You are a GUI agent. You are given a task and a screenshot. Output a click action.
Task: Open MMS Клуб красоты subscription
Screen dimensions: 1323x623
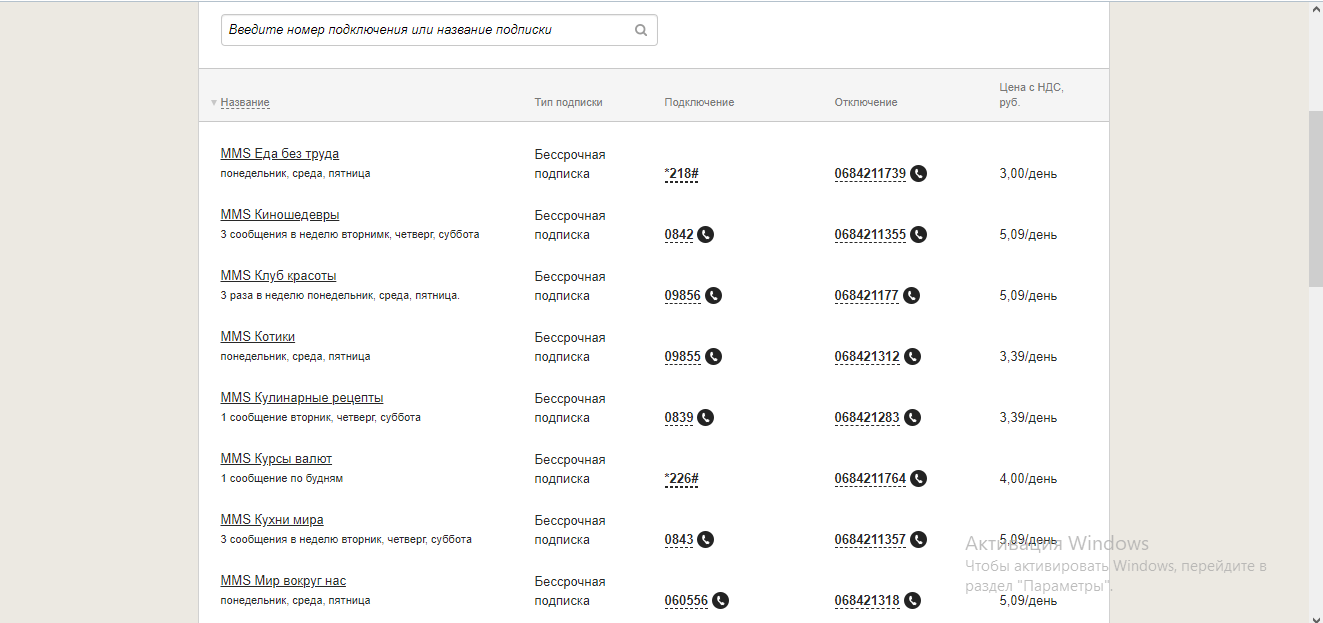(278, 276)
